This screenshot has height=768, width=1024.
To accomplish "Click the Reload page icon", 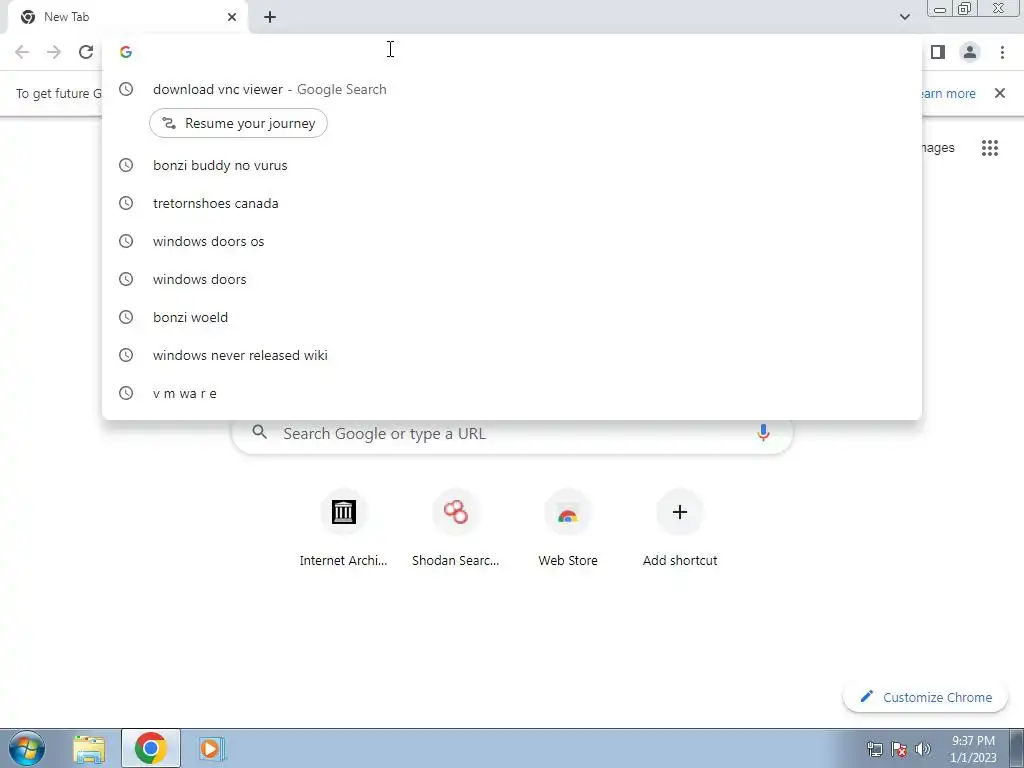I will pos(86,52).
